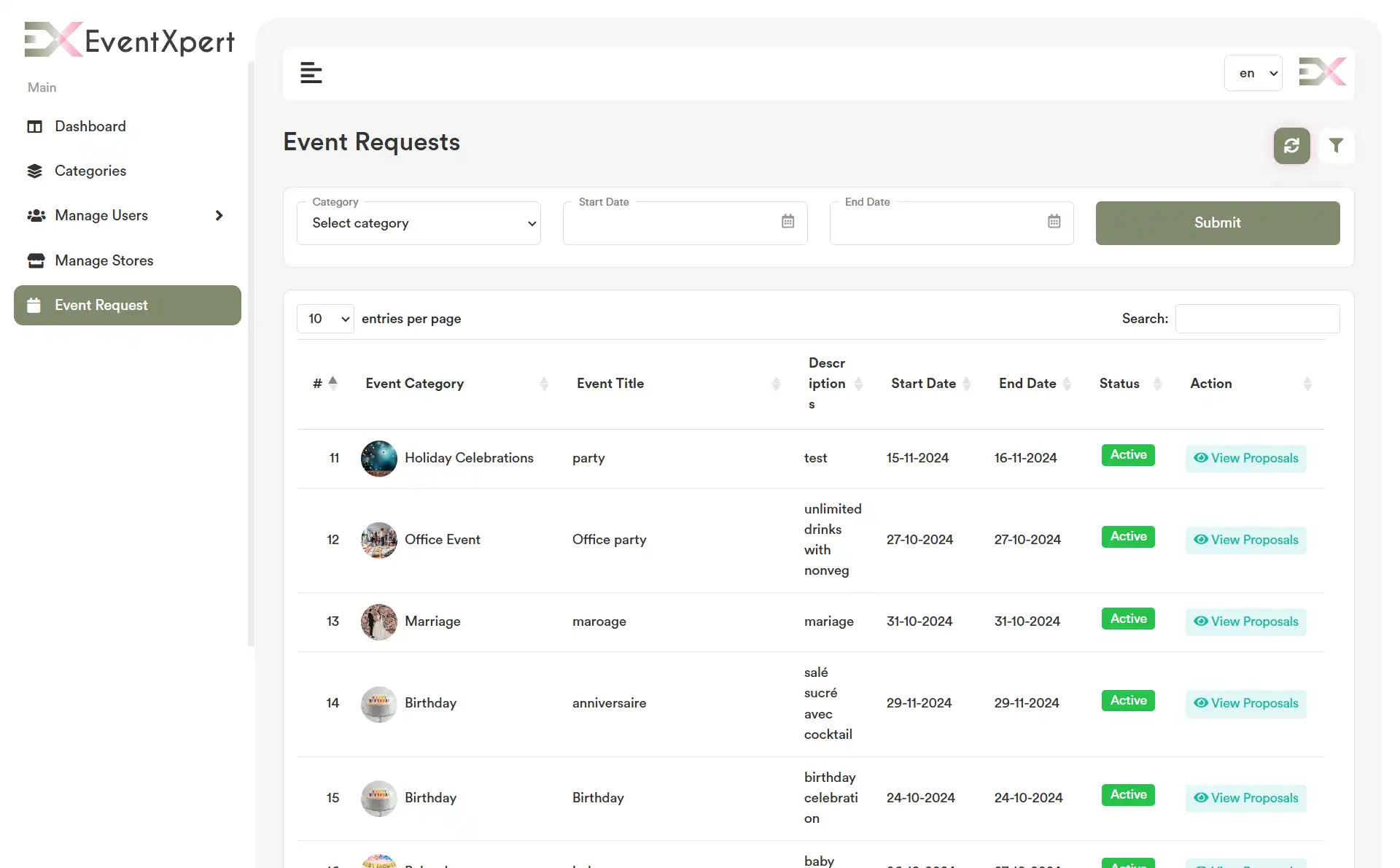This screenshot has width=1400, height=868.
Task: Select the Dashboard sidebar icon
Action: tap(35, 126)
